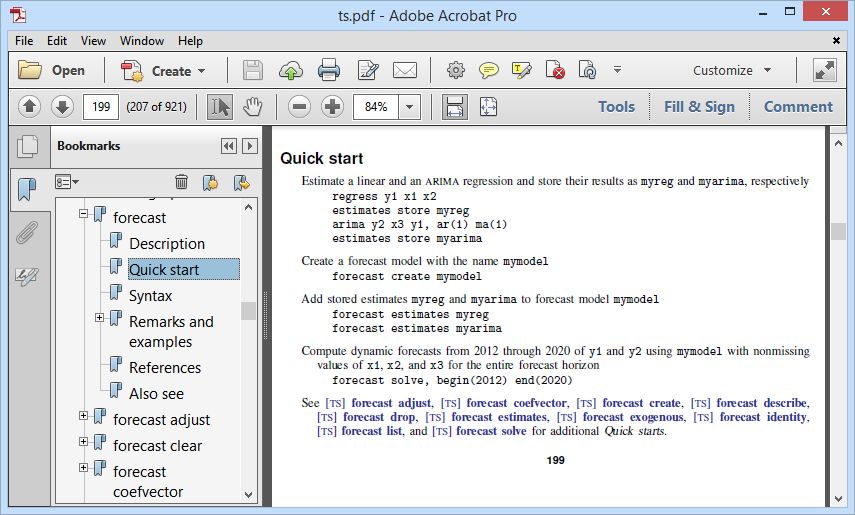This screenshot has height=515, width=855.
Task: Go to previous page arrow
Action: [29, 106]
